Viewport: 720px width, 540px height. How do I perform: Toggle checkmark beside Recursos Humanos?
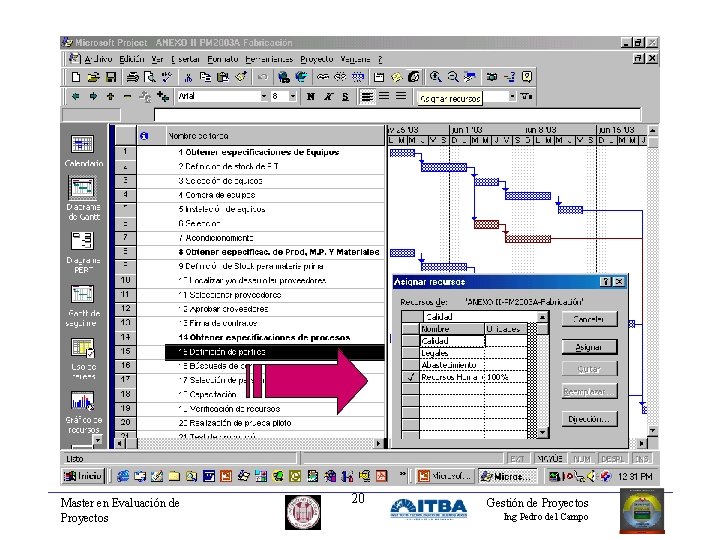click(x=411, y=377)
